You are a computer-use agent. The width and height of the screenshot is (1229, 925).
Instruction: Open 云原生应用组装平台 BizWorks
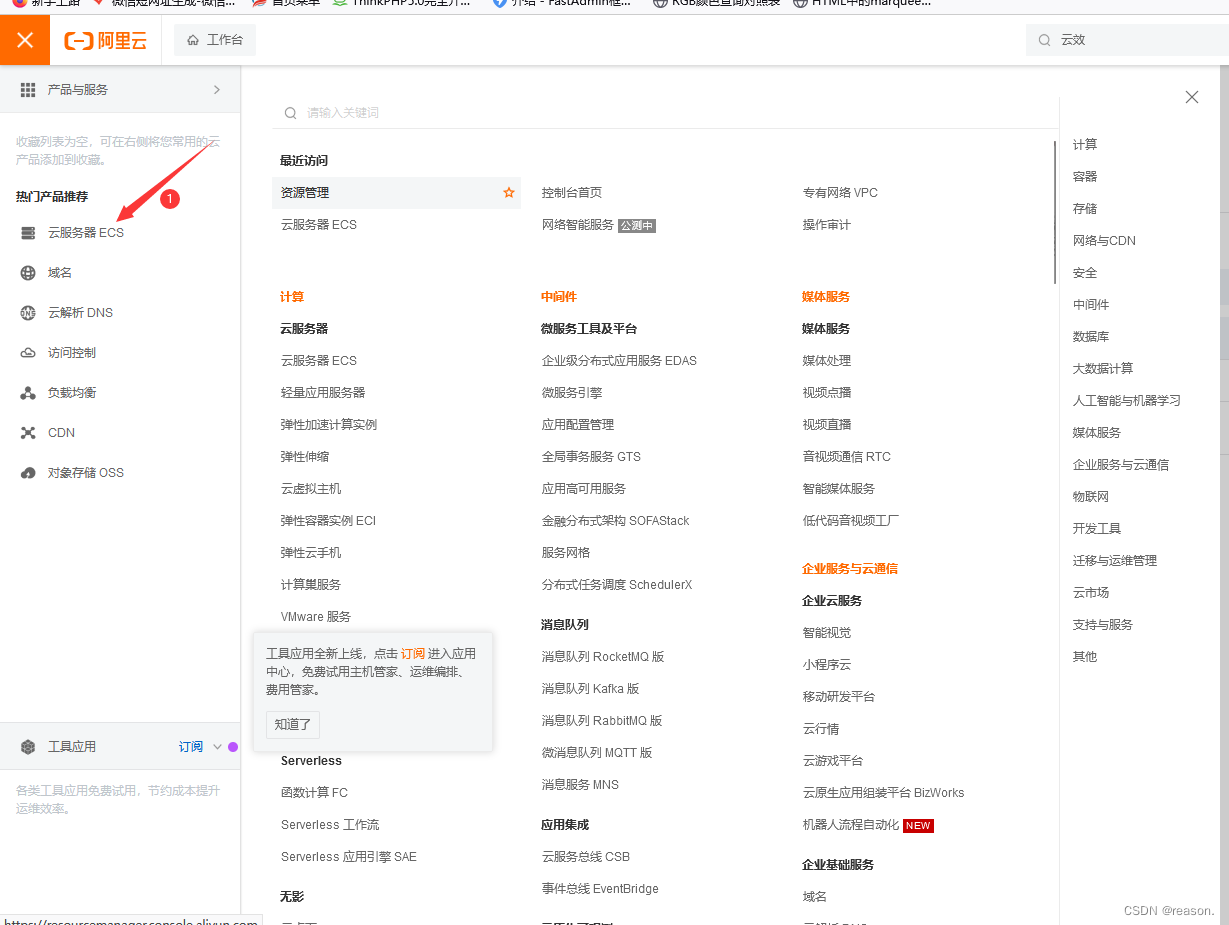[x=884, y=793]
